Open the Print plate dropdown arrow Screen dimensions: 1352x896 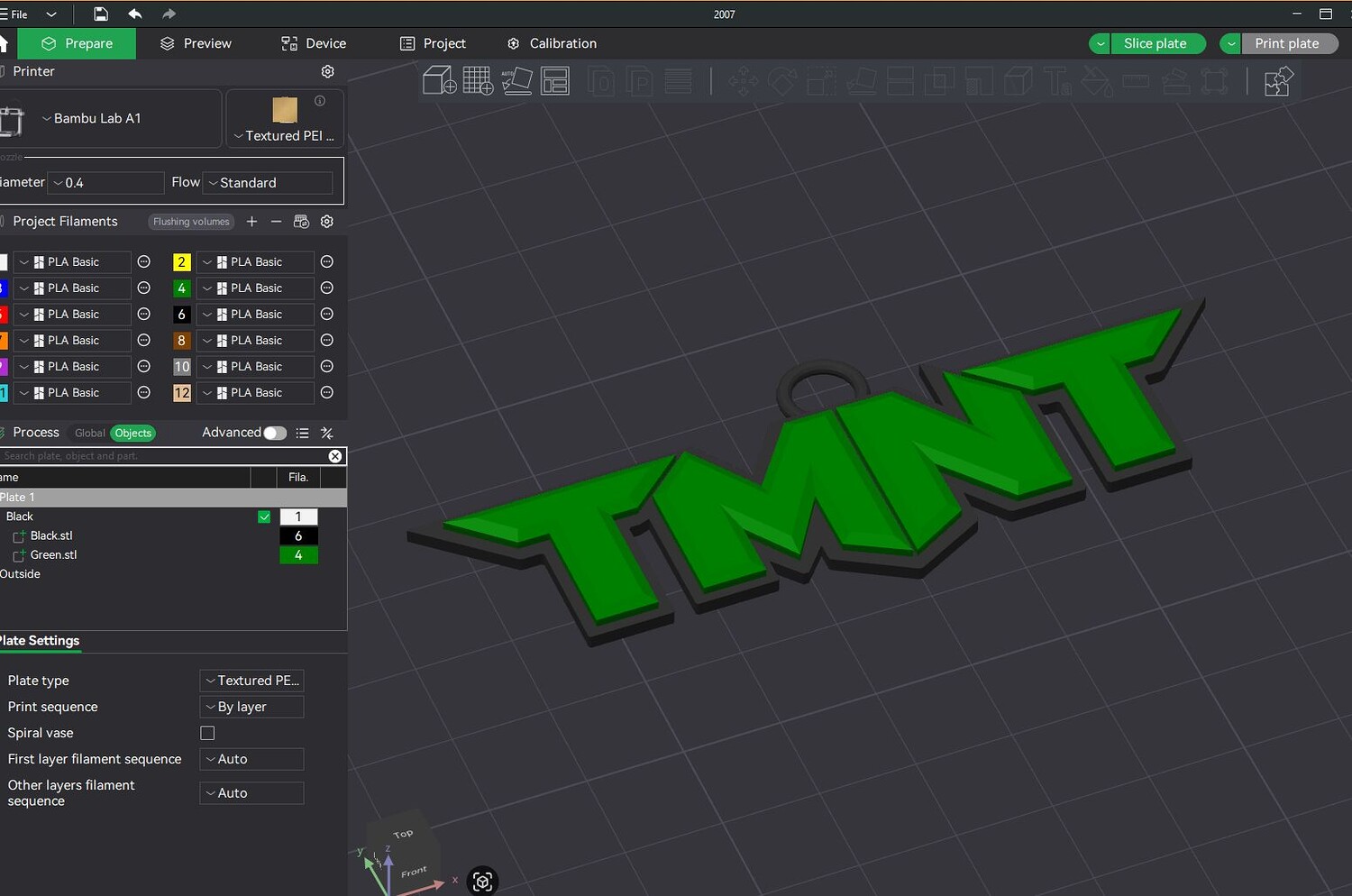(1231, 44)
